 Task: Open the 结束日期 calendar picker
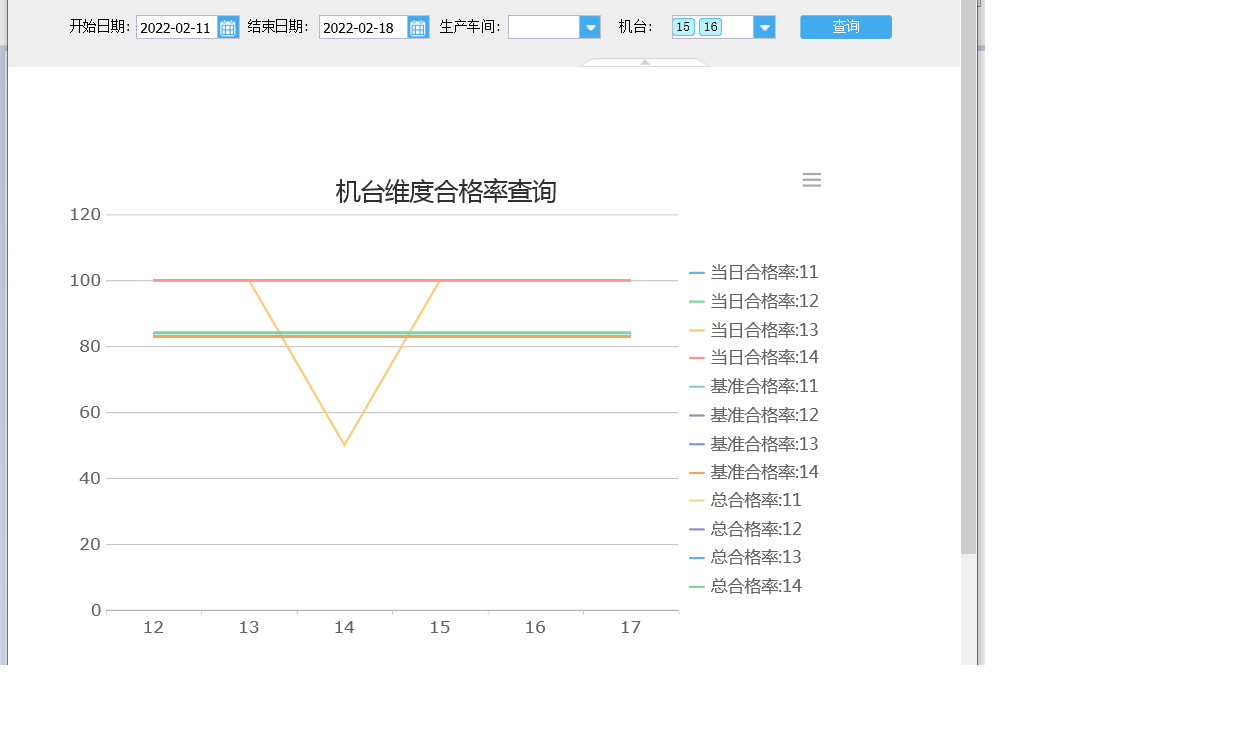pos(418,28)
